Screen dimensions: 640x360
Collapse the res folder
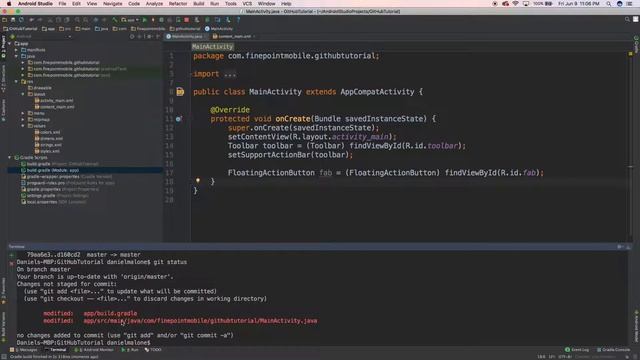pyautogui.click(x=16, y=82)
